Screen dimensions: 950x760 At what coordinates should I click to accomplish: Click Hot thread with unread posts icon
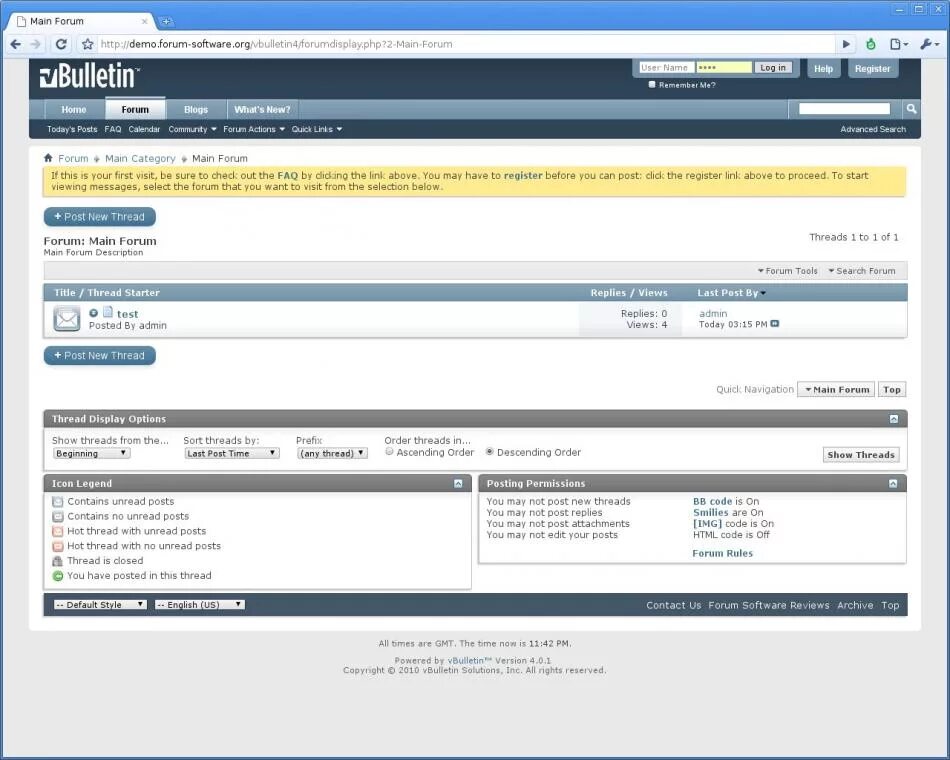(58, 532)
